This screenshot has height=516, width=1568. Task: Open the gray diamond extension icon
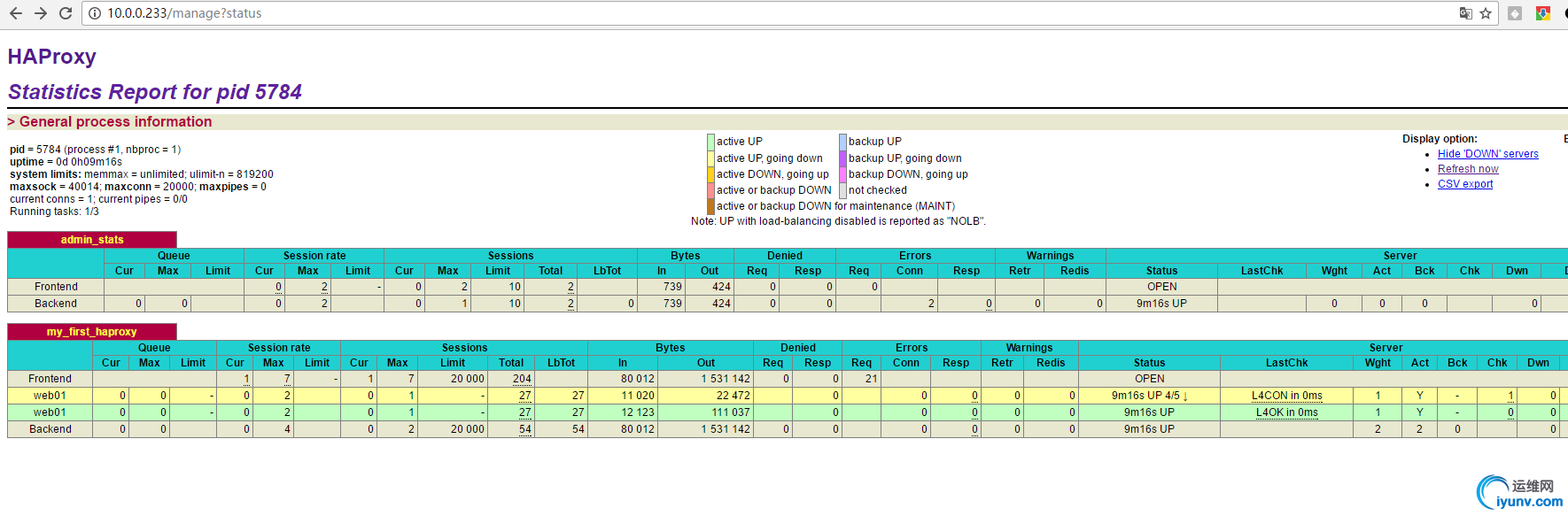1515,13
